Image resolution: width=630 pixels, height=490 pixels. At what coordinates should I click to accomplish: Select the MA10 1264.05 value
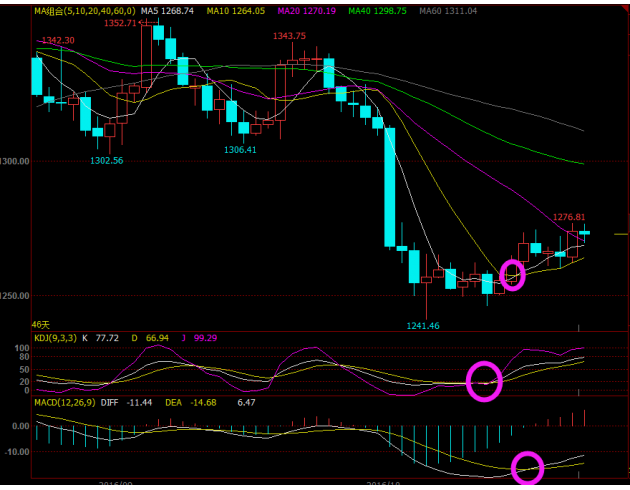(x=236, y=11)
